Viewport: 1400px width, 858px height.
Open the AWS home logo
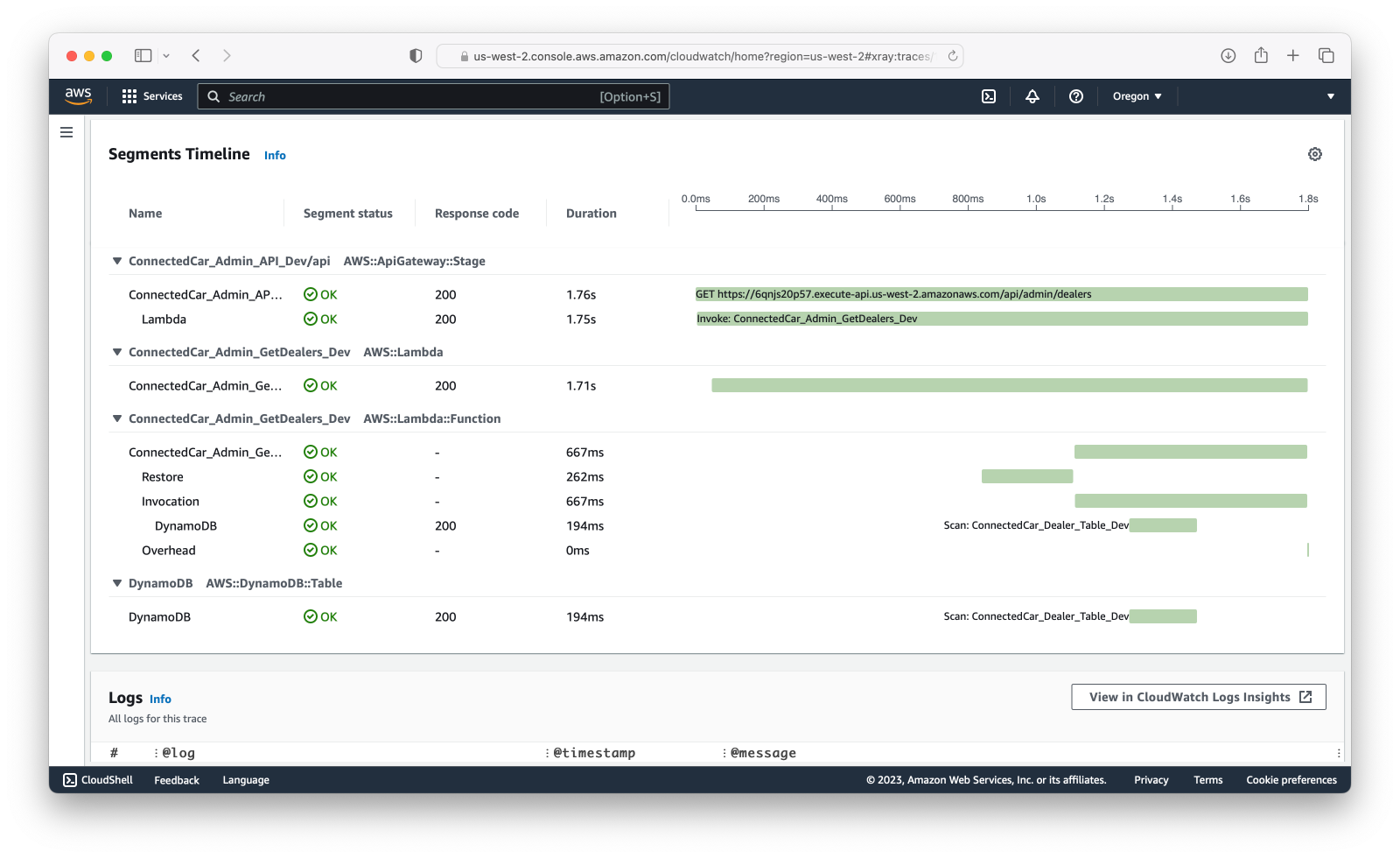tap(78, 96)
